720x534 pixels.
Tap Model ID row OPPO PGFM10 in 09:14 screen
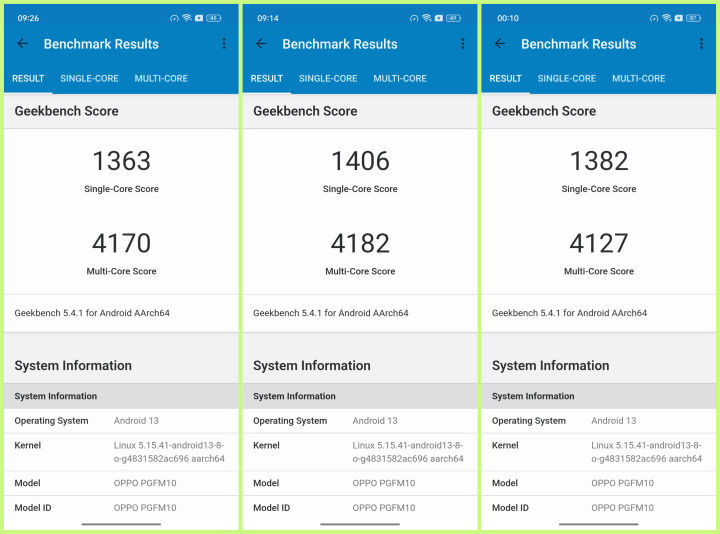pos(360,508)
